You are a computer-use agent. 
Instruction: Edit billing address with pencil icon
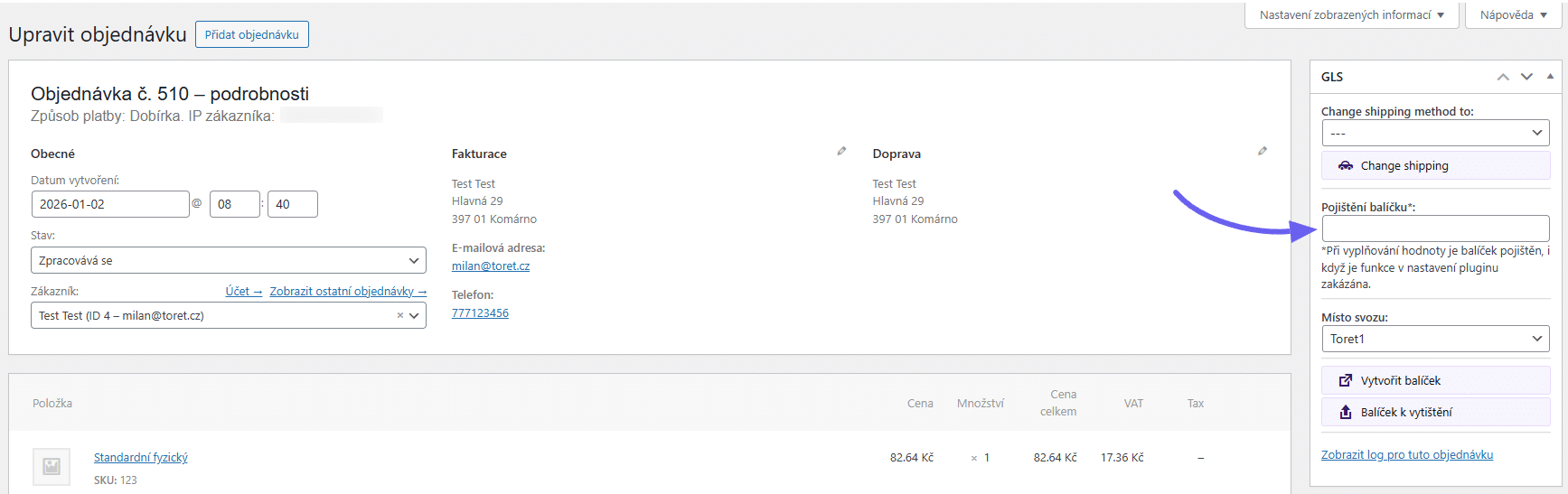(841, 152)
